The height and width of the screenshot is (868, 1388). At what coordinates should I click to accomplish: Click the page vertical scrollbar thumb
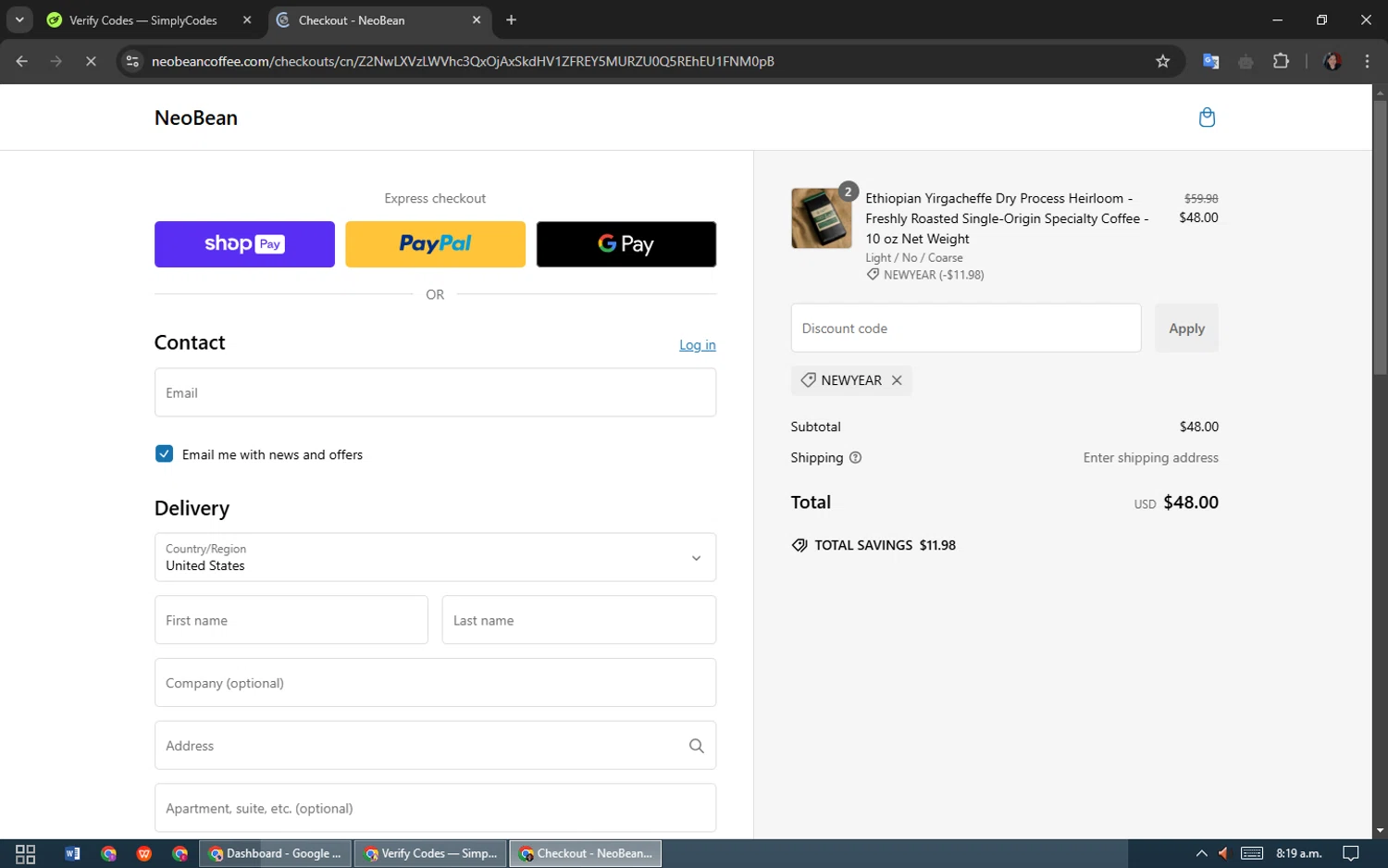click(x=1380, y=237)
